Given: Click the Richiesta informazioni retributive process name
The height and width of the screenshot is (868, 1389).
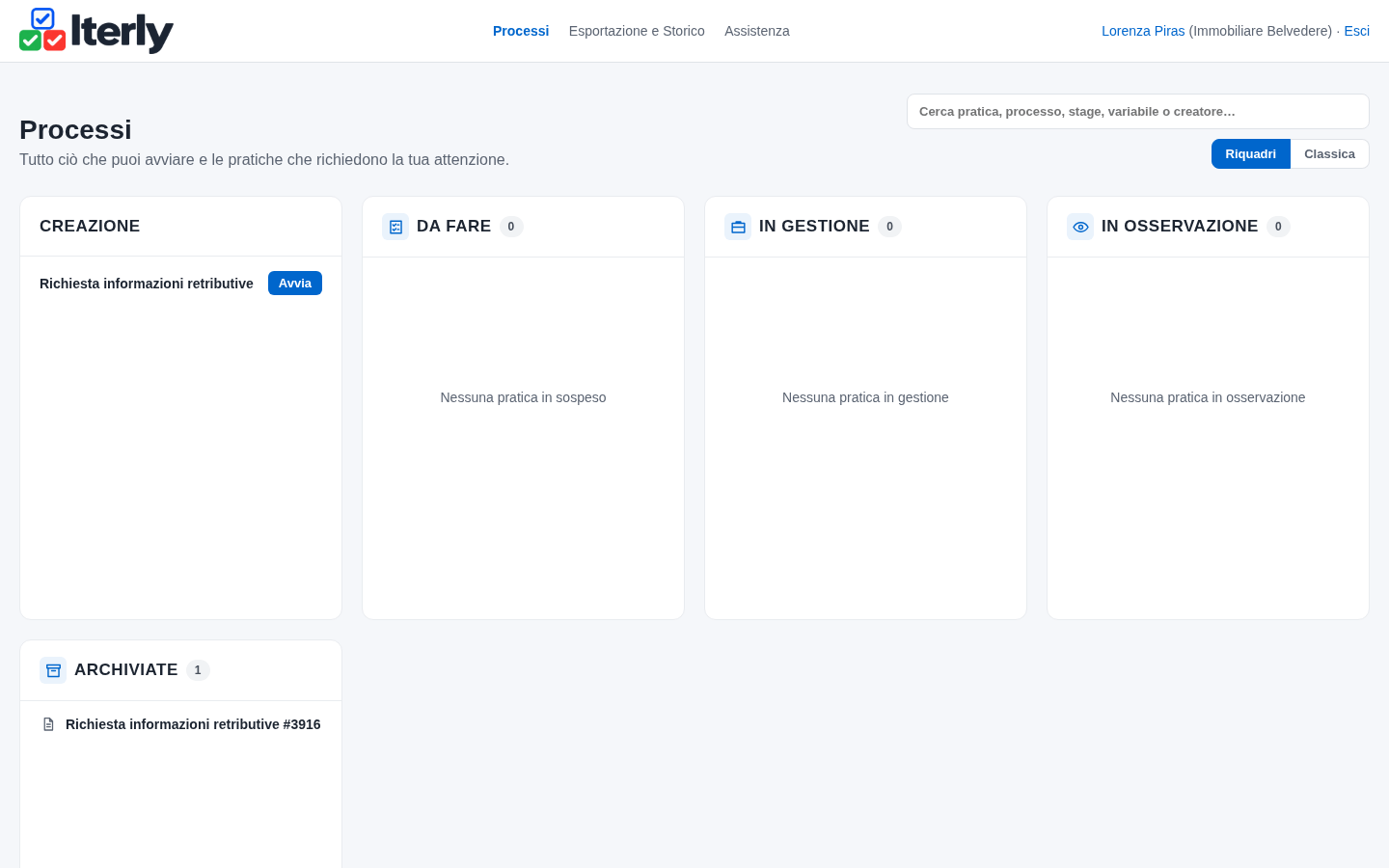Looking at the screenshot, I should tap(147, 284).
